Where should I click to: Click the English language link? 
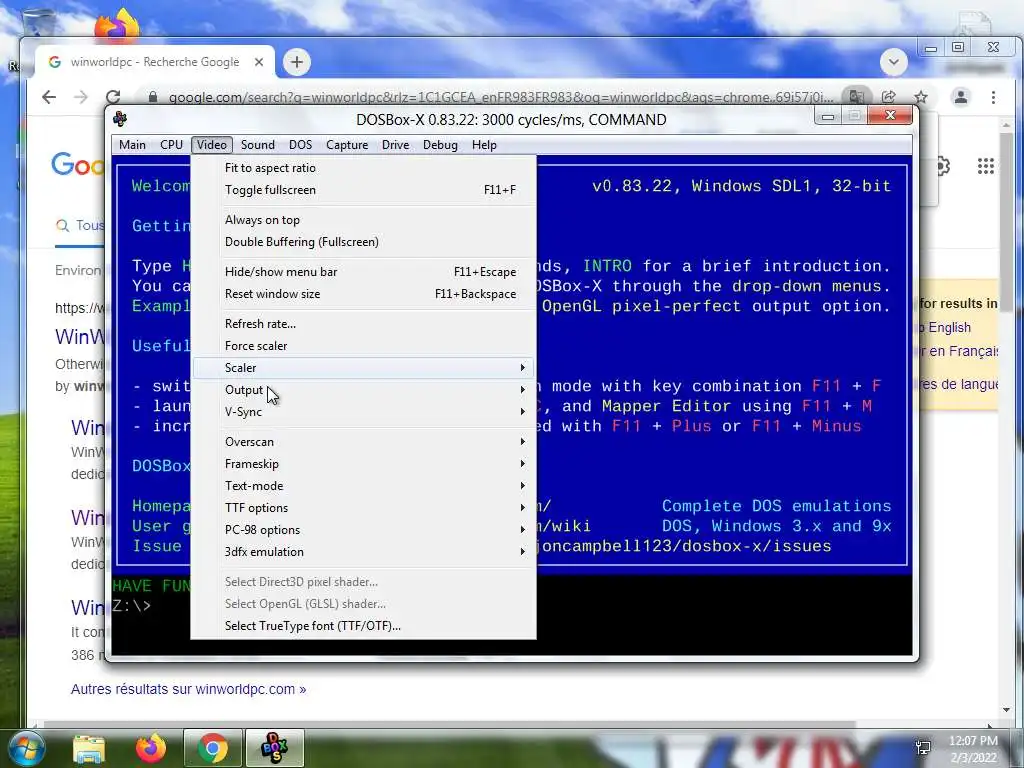(950, 327)
